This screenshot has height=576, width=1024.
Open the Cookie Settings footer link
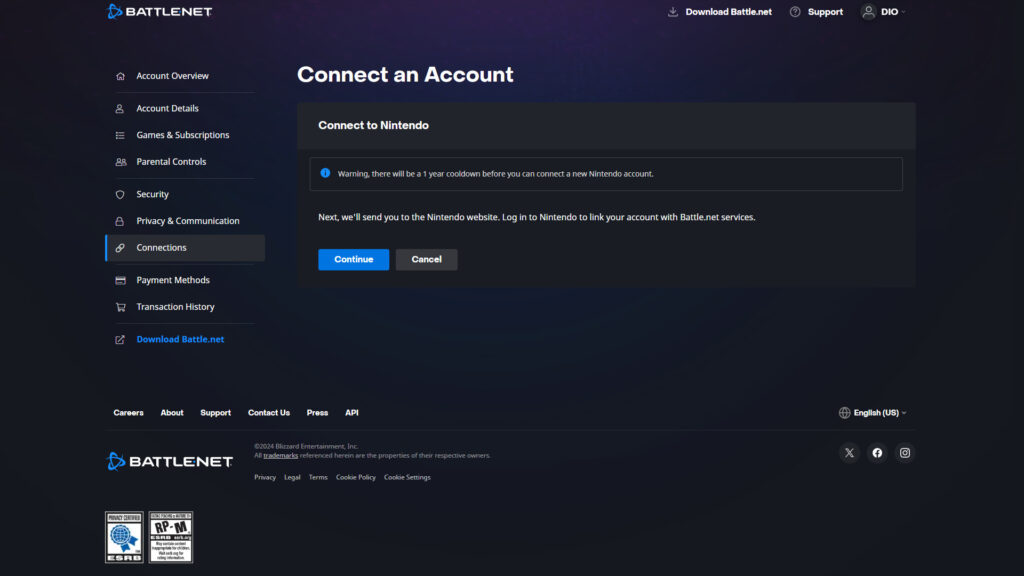point(407,478)
